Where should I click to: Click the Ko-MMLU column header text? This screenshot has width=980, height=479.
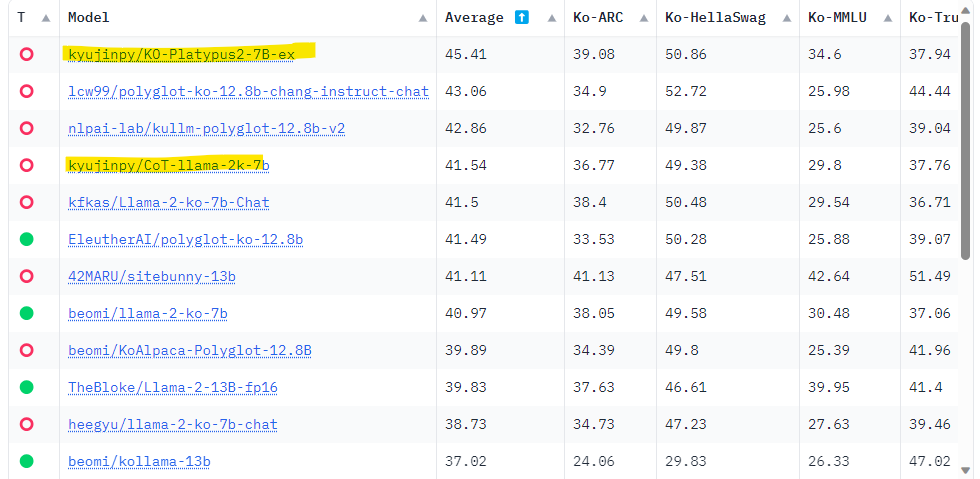coord(838,18)
